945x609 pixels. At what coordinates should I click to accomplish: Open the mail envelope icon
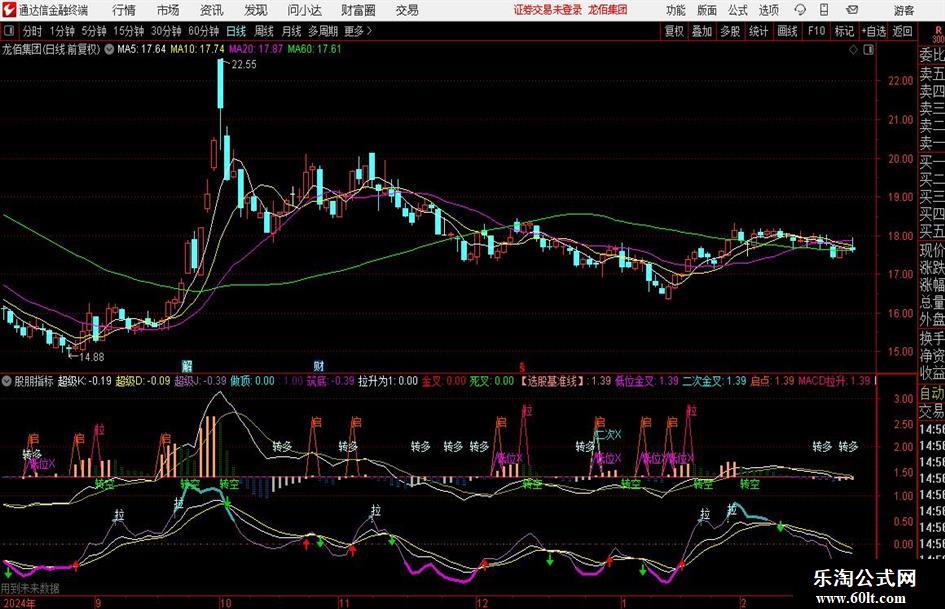(x=852, y=10)
